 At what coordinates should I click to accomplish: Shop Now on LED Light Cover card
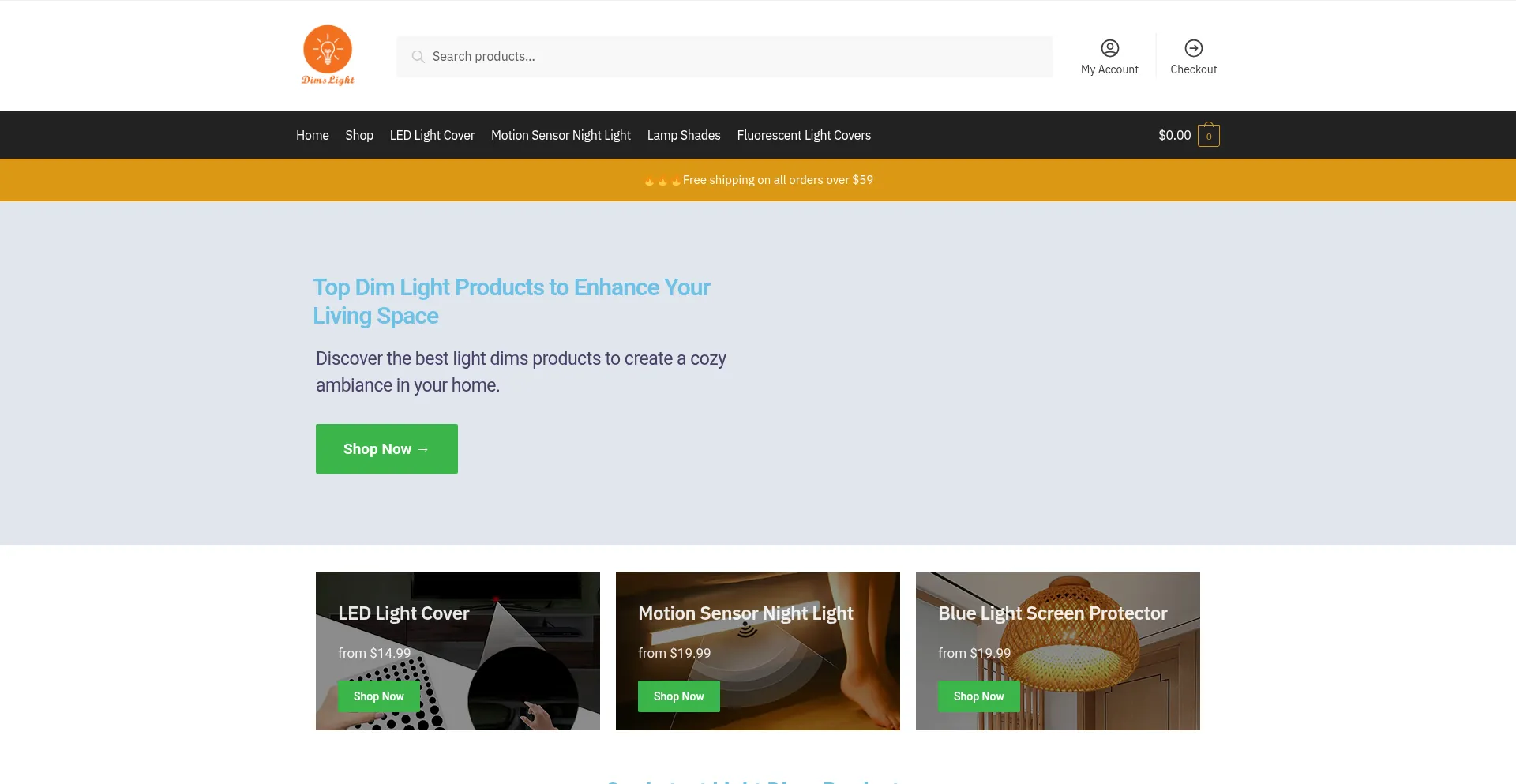point(378,696)
